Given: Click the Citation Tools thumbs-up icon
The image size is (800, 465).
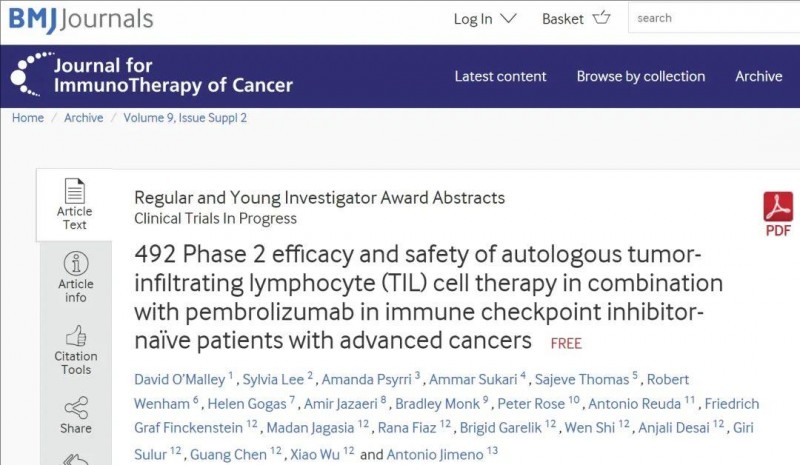Looking at the screenshot, I should click(75, 335).
